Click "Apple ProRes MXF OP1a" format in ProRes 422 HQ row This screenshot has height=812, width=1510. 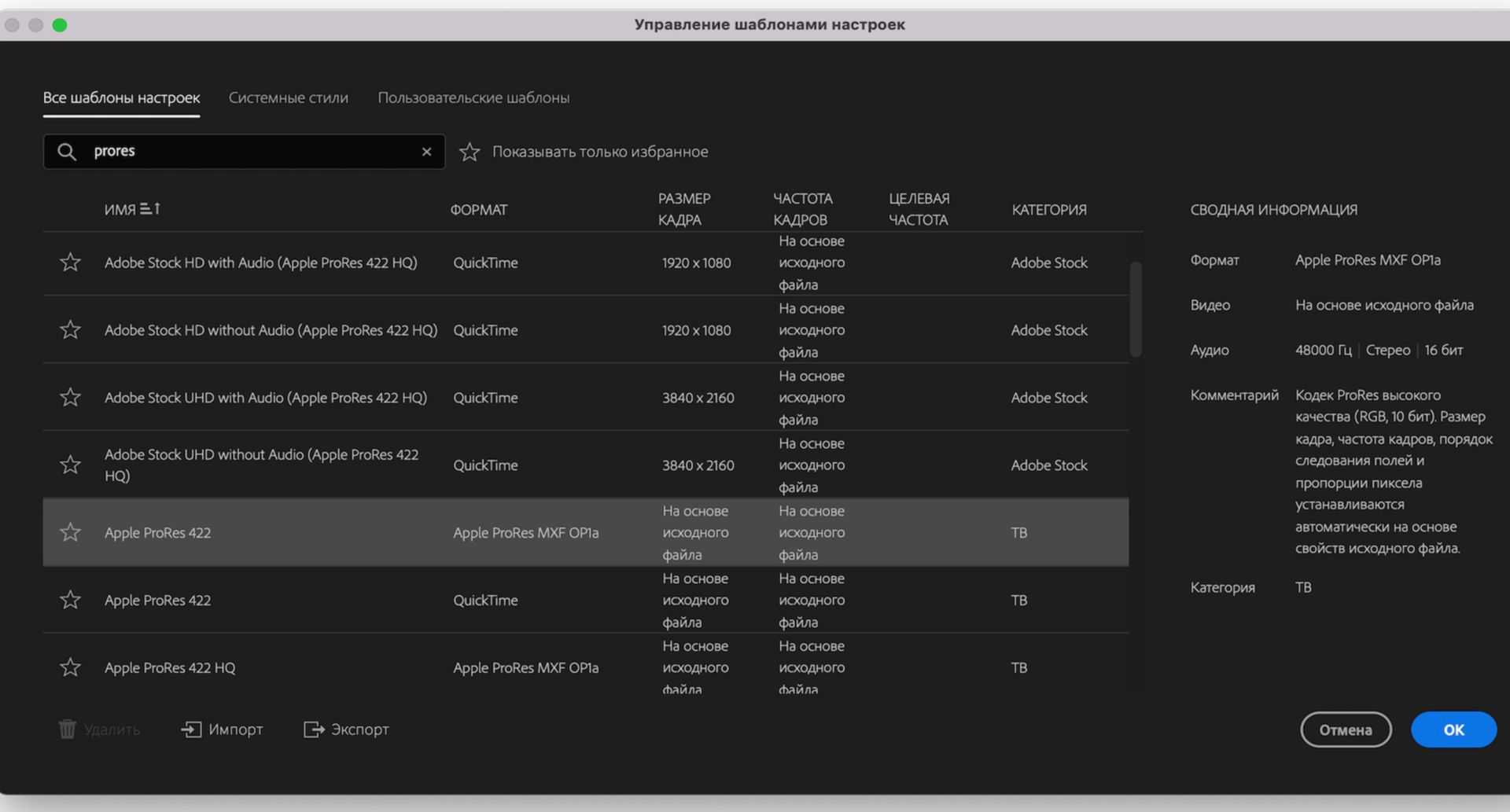coord(525,667)
